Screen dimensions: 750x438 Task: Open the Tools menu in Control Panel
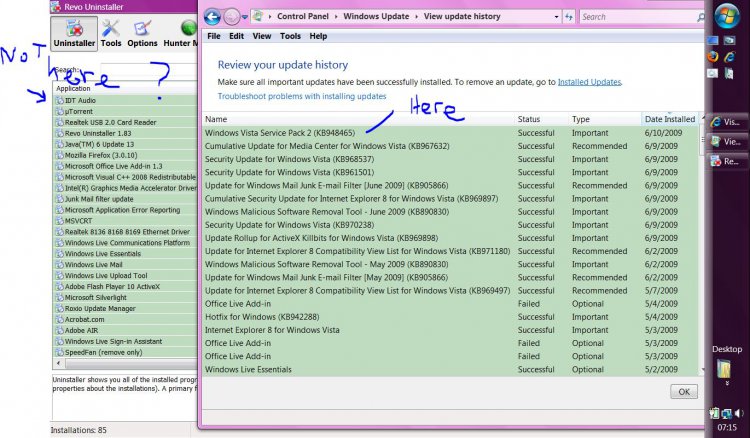click(x=290, y=36)
